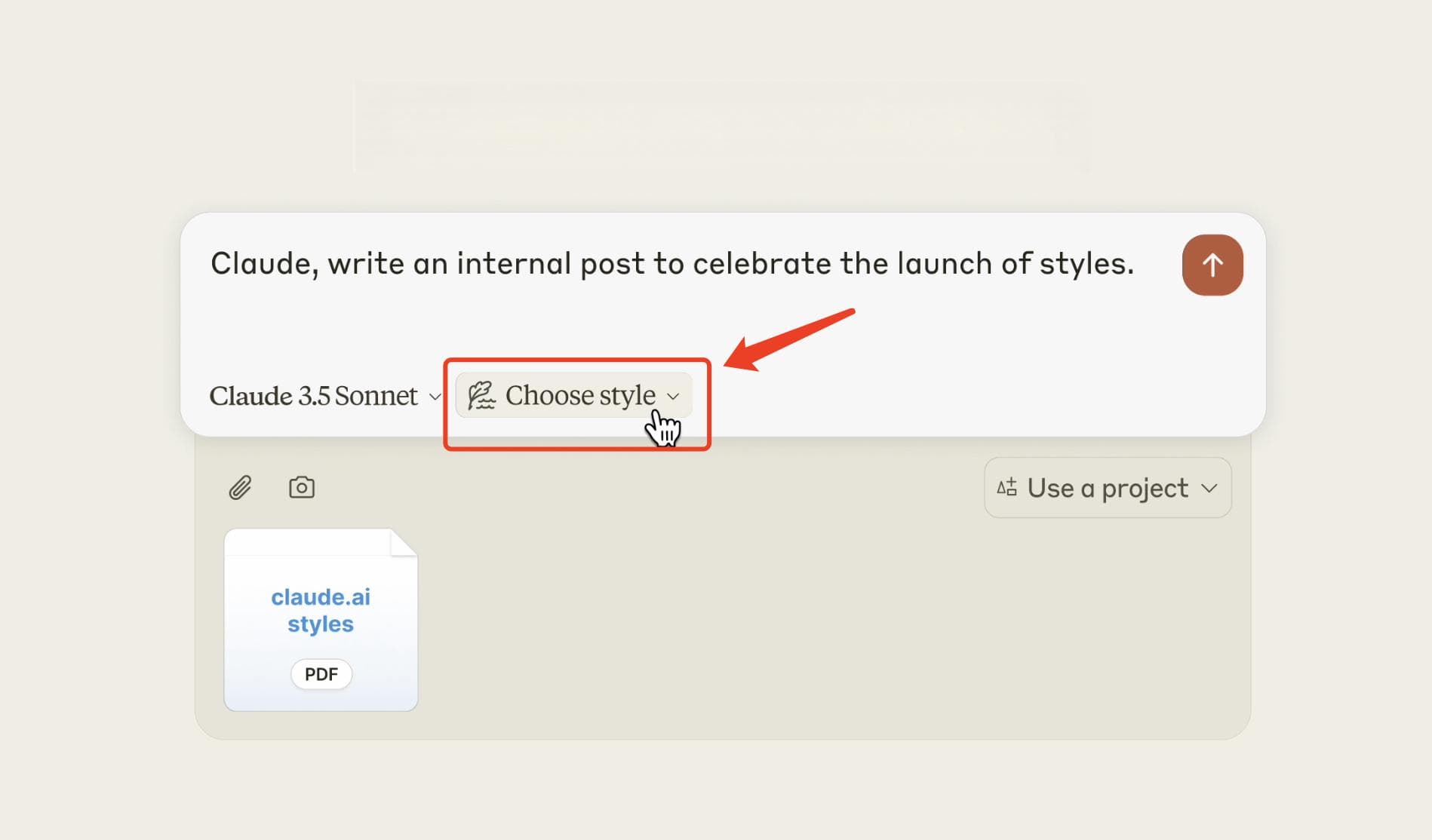Viewport: 1432px width, 840px height.
Task: Click the shapes icon in Use a project
Action: [1007, 487]
